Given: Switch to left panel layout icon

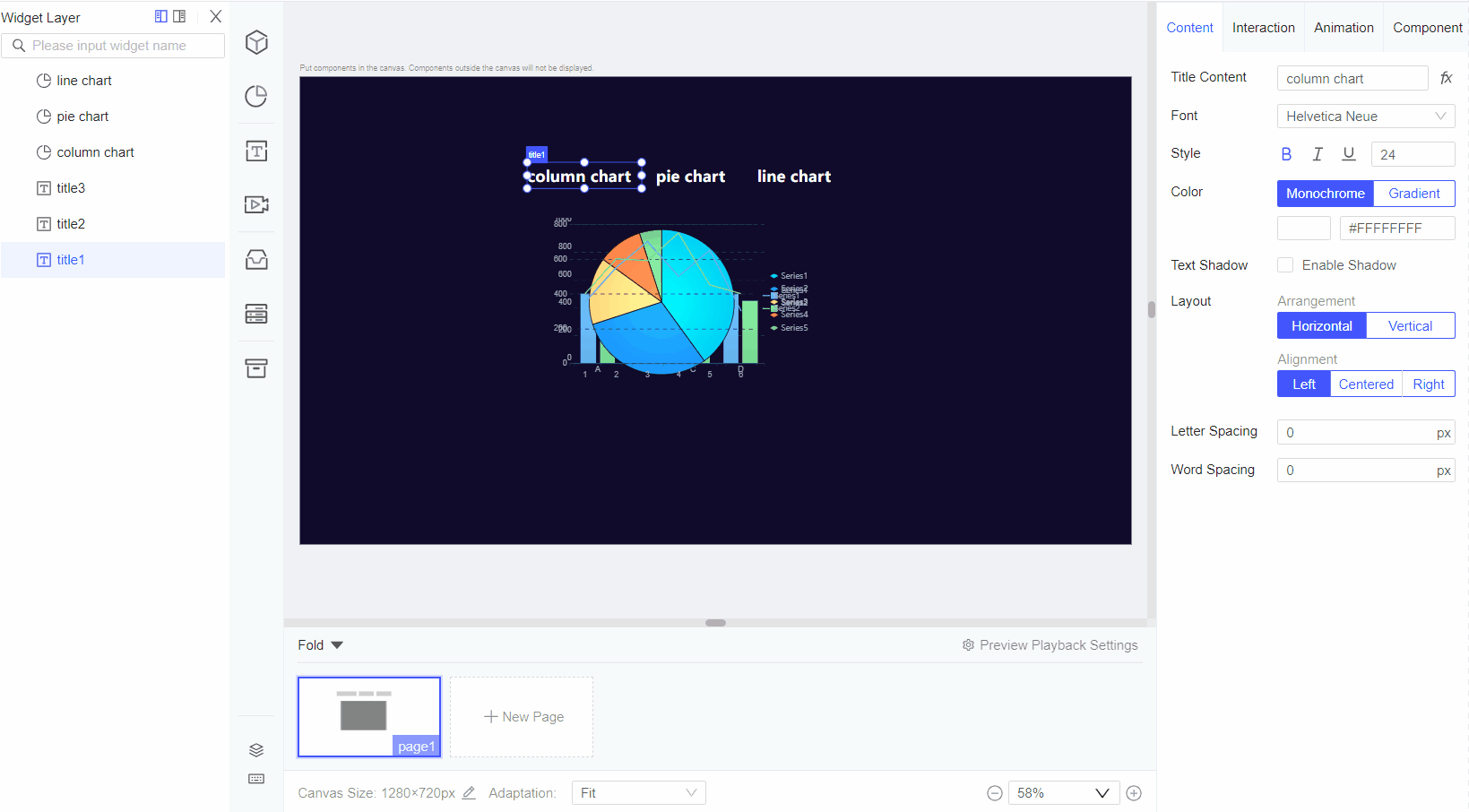Looking at the screenshot, I should [161, 16].
